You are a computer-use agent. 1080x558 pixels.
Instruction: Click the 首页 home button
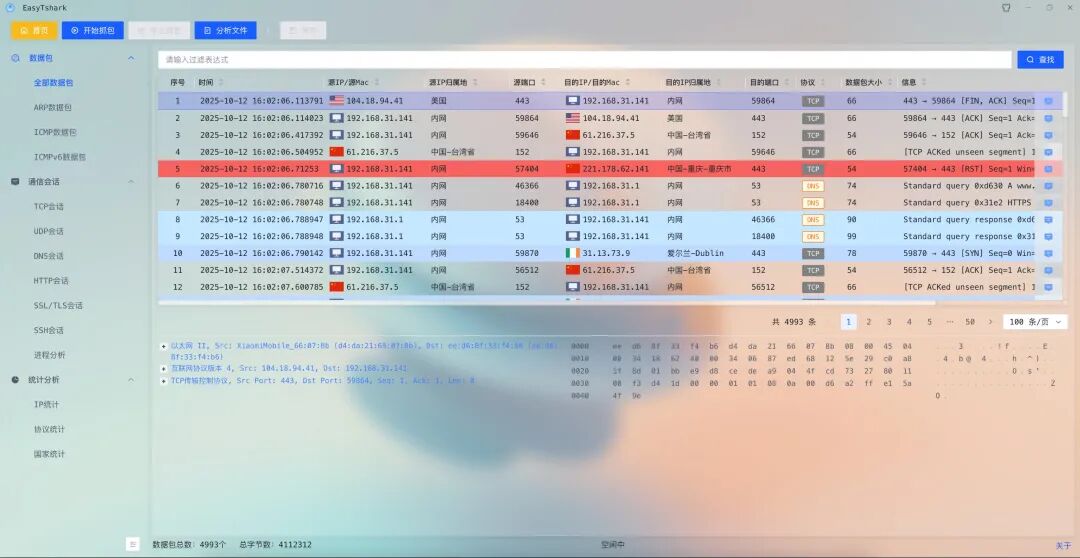(x=34, y=30)
